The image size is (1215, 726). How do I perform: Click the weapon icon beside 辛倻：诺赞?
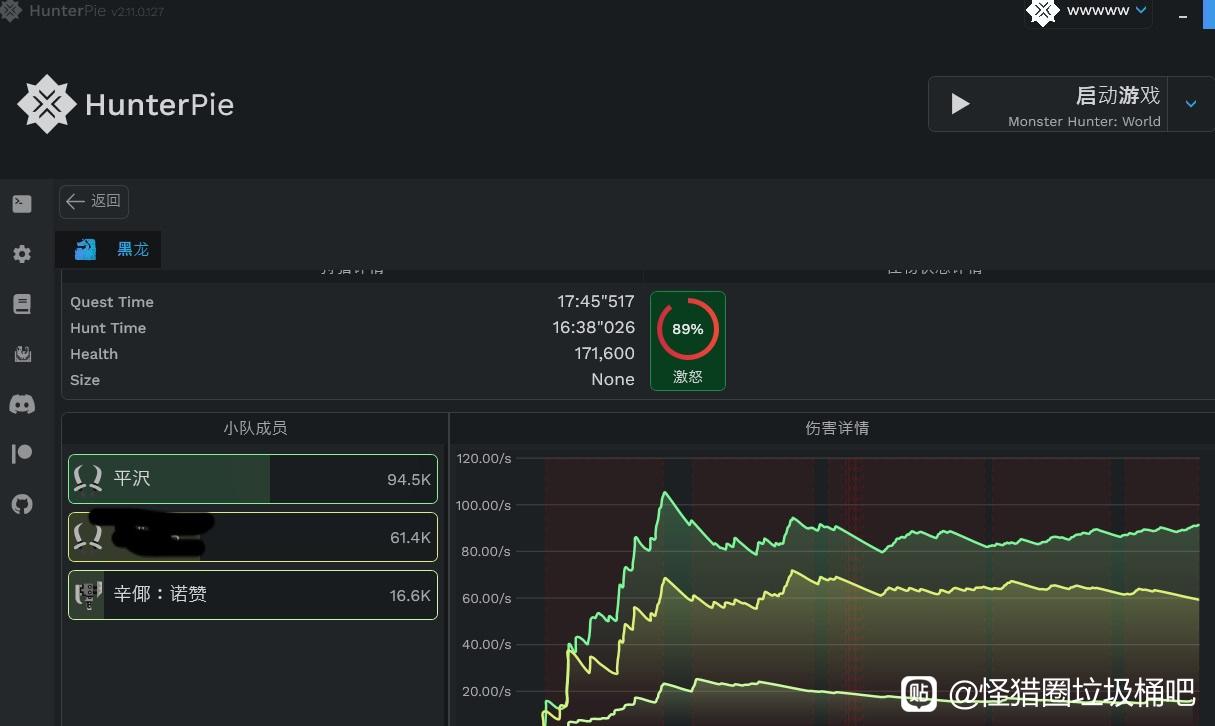[x=88, y=595]
